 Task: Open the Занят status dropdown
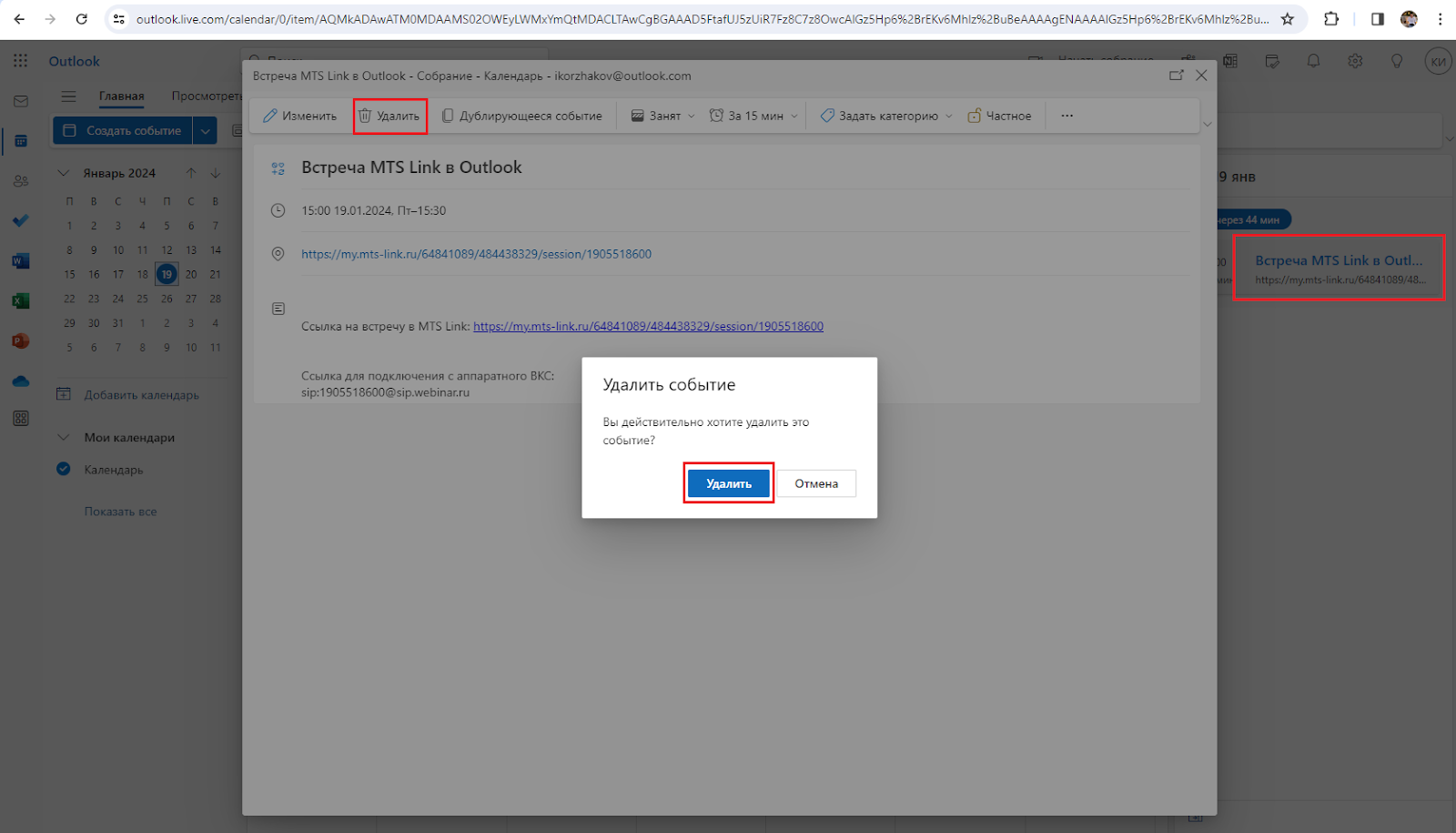[x=663, y=116]
